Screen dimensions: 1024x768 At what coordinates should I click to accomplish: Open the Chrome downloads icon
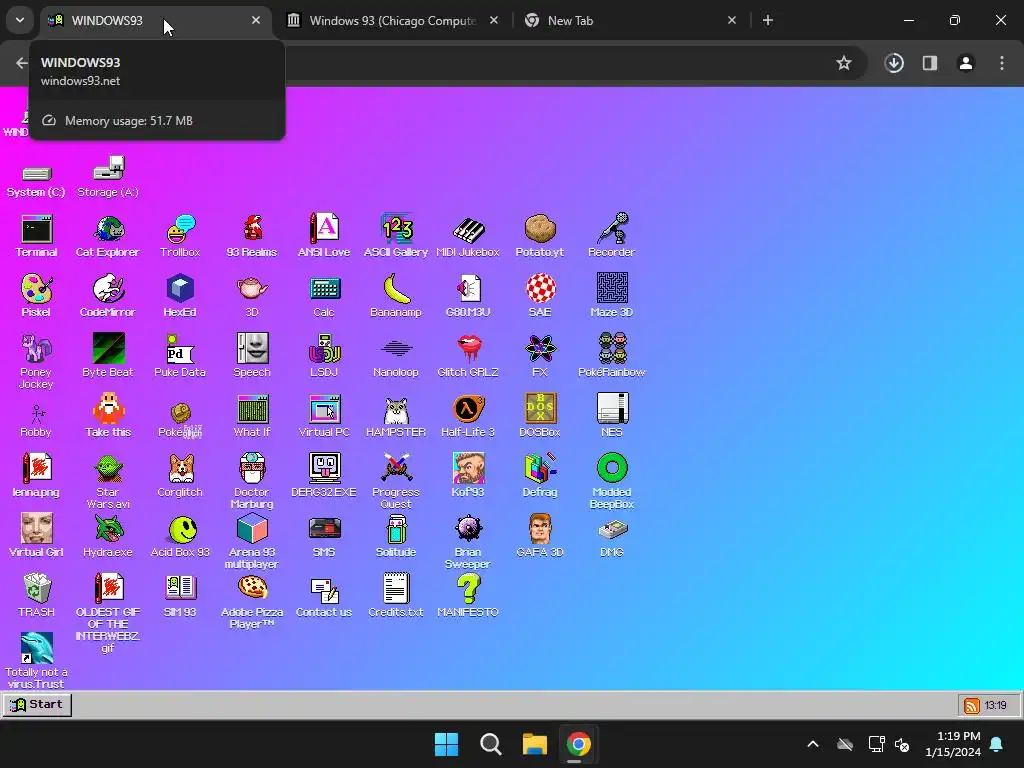tap(894, 63)
